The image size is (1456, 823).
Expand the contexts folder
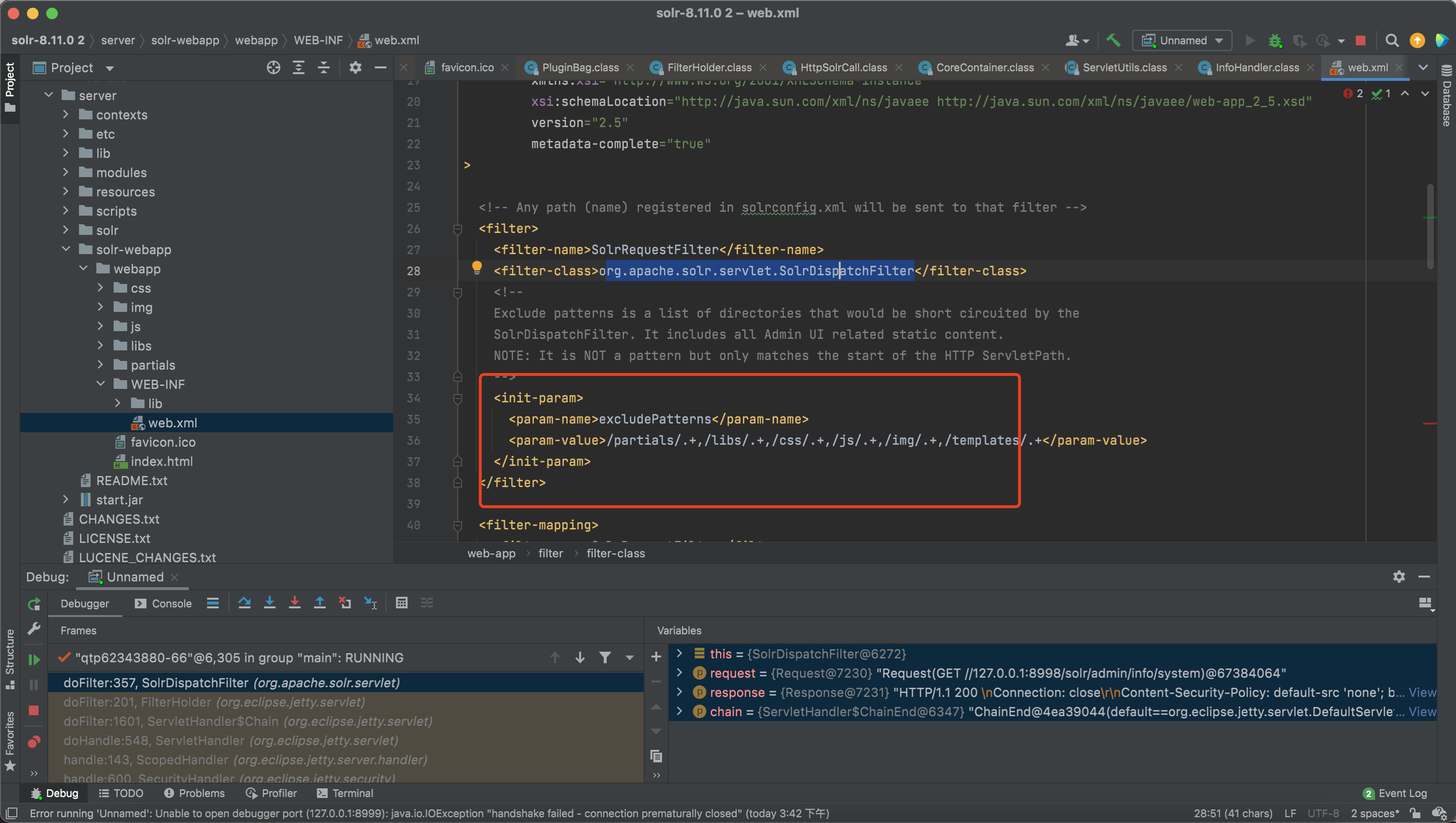point(65,114)
